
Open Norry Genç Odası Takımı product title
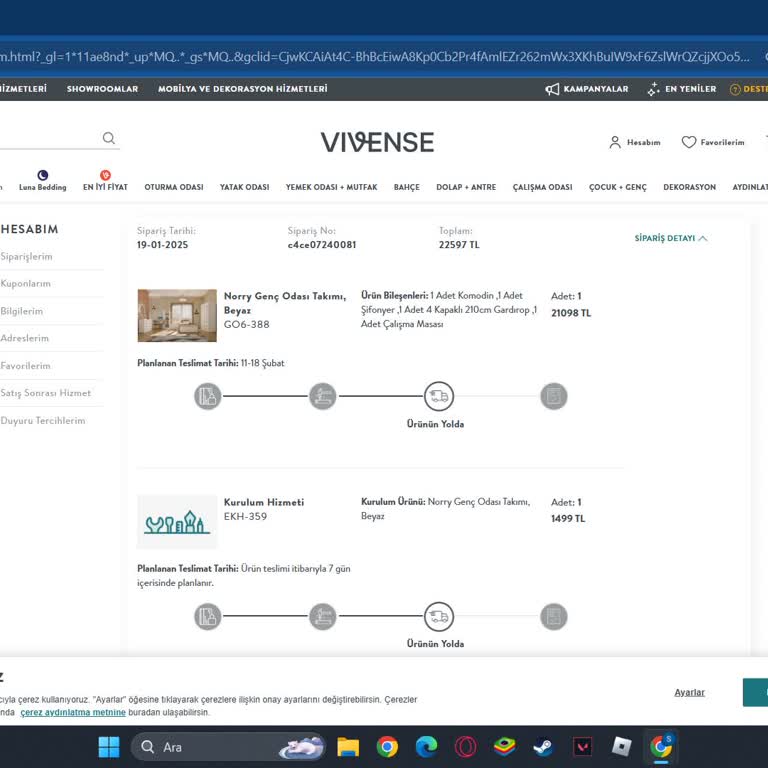[285, 303]
